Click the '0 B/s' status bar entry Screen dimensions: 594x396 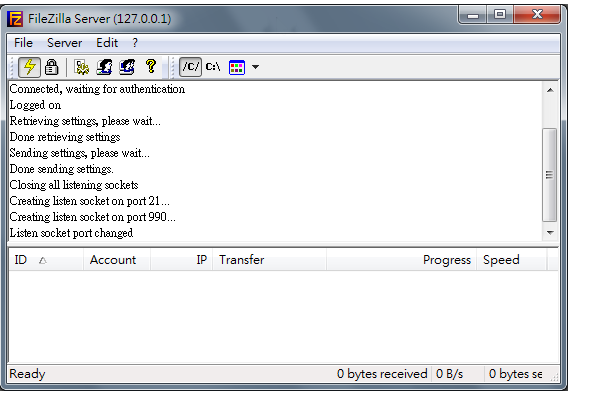point(449,374)
